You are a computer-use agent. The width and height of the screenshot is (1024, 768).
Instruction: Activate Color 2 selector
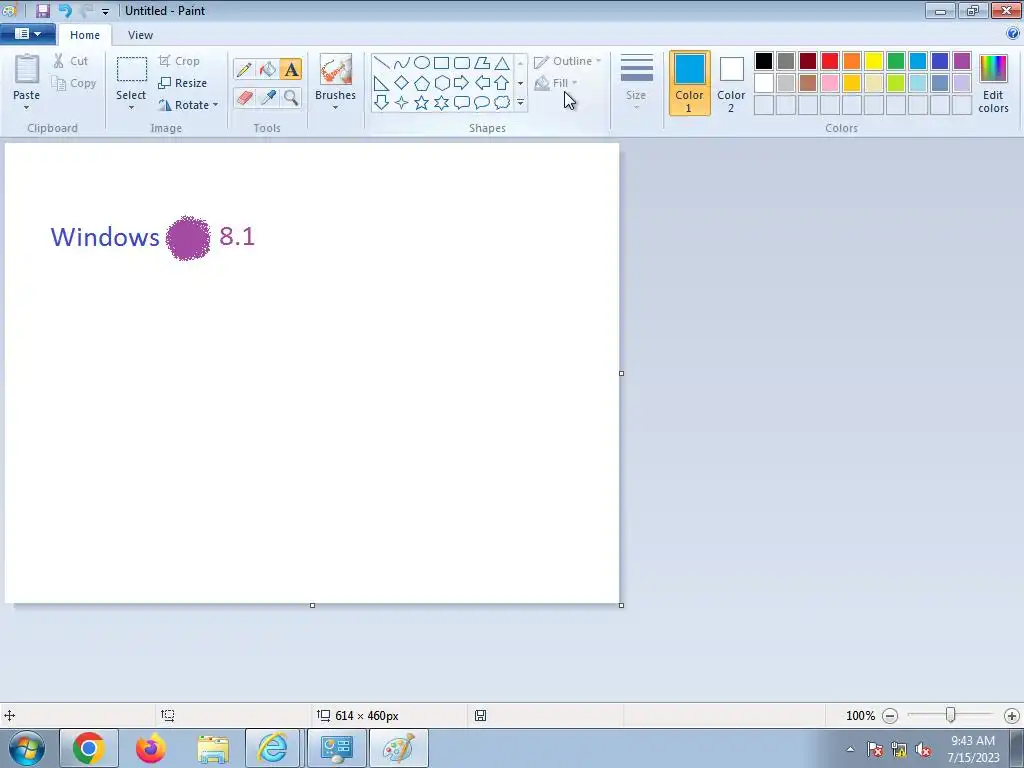point(731,83)
